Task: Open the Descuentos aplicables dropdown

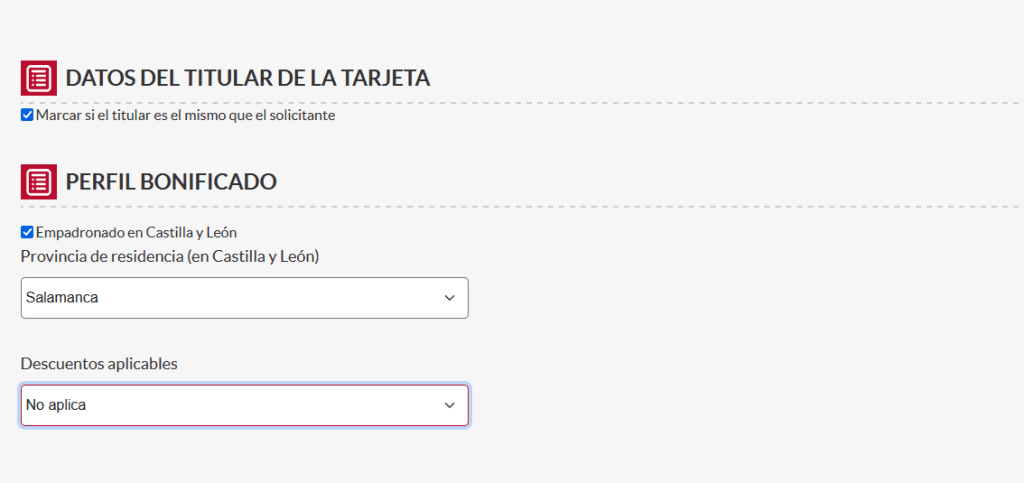Action: tap(244, 405)
